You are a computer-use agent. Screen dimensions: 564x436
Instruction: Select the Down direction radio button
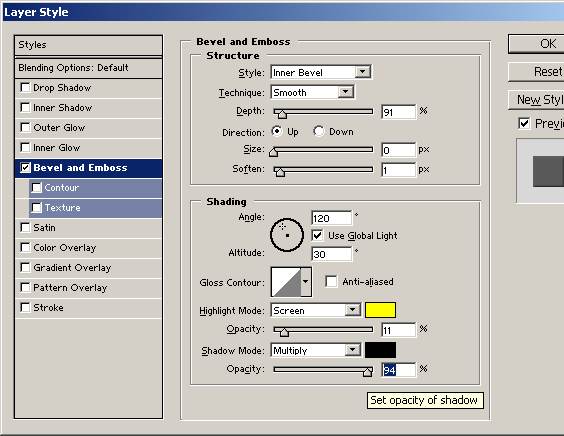click(x=318, y=131)
